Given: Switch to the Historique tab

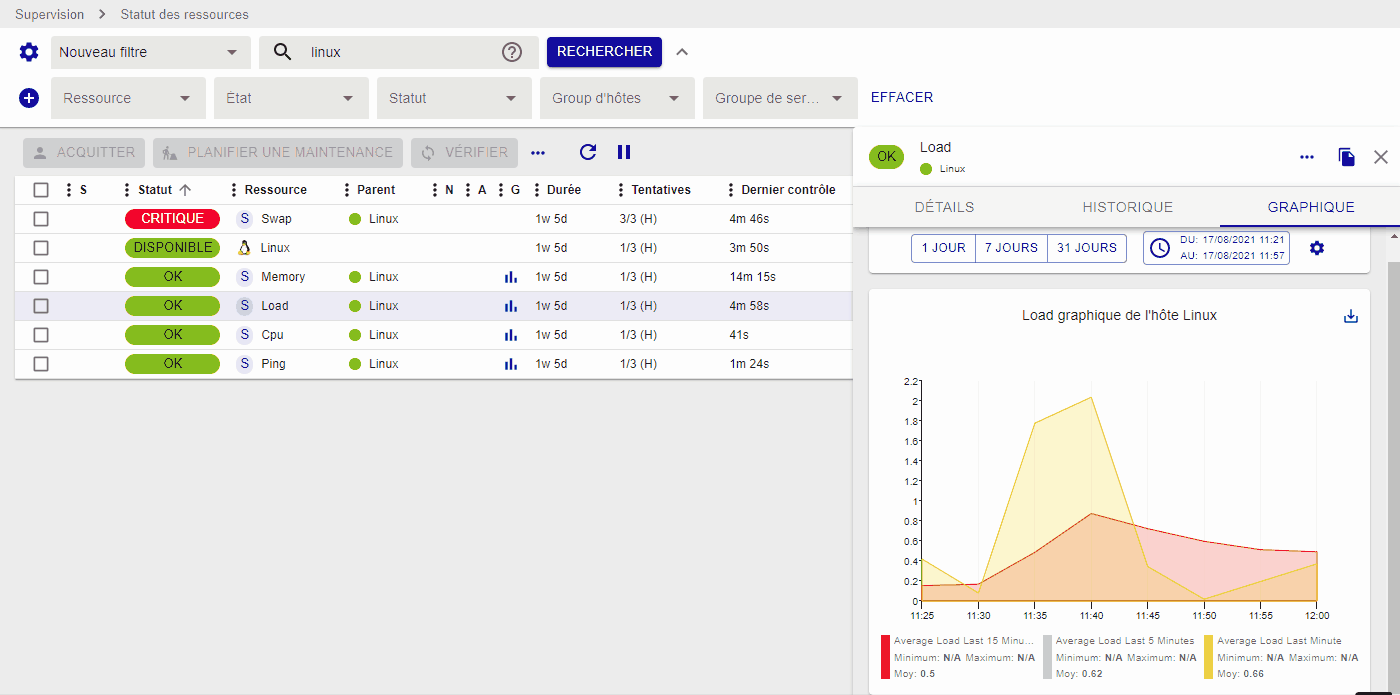Looking at the screenshot, I should (x=1127, y=207).
